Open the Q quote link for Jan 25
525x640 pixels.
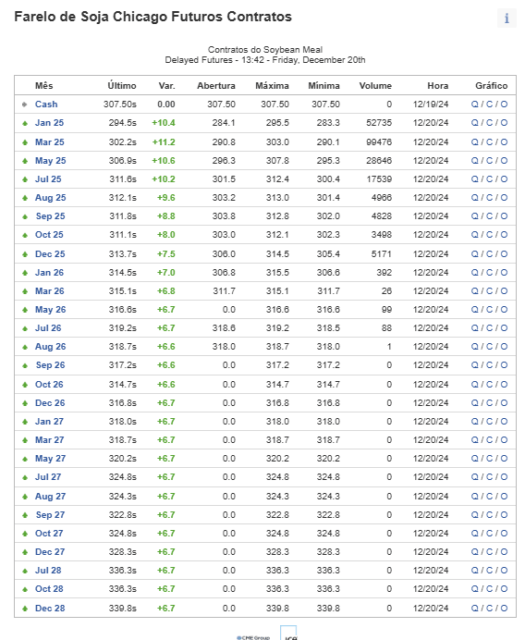pos(474,123)
